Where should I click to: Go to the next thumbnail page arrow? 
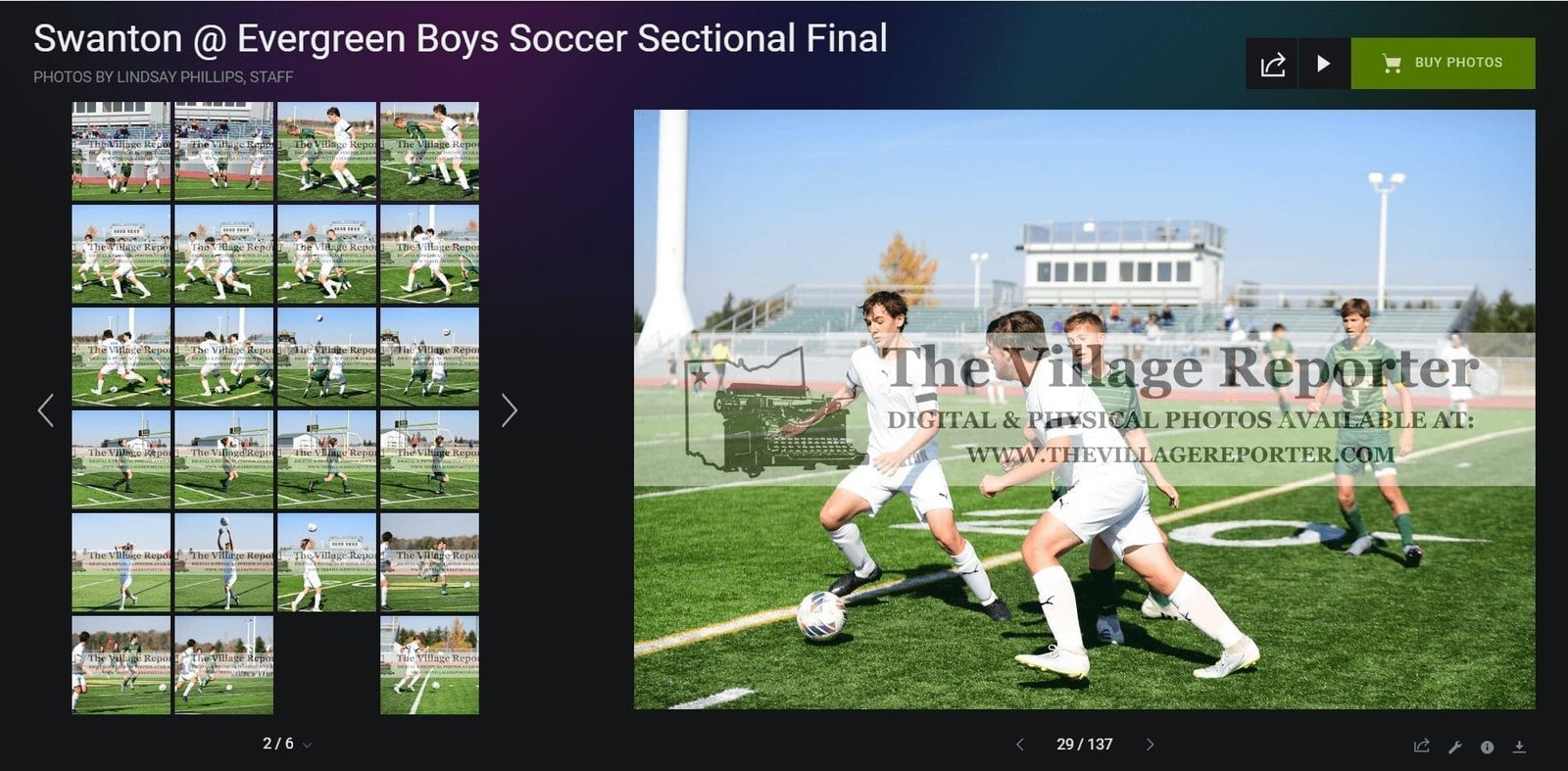509,410
